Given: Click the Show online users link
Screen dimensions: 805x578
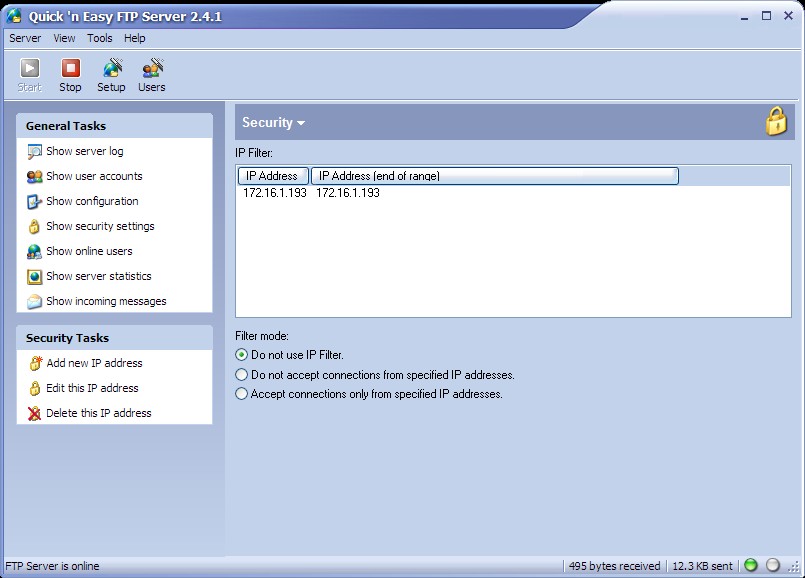Looking at the screenshot, I should [89, 251].
